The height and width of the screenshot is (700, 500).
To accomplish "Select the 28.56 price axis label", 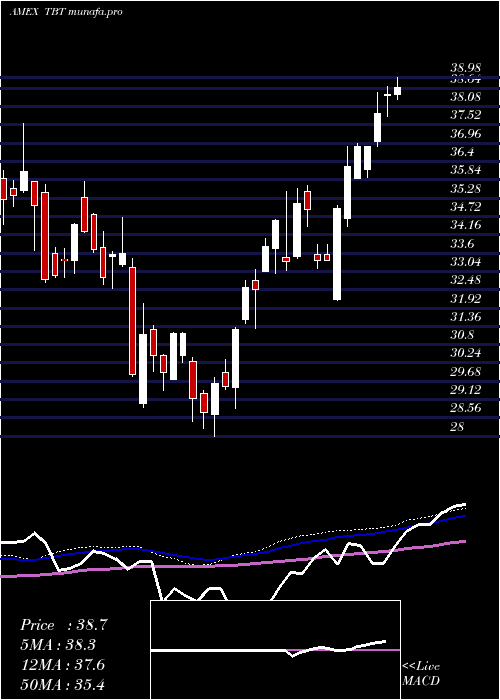I will 466,408.
